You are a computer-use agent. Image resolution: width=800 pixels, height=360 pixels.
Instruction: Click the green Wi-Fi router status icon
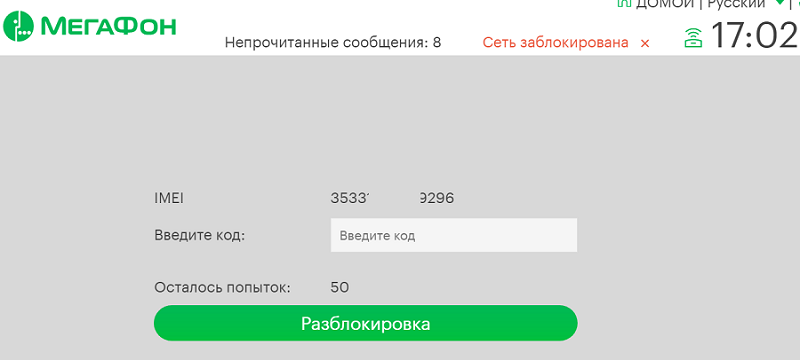tap(693, 37)
